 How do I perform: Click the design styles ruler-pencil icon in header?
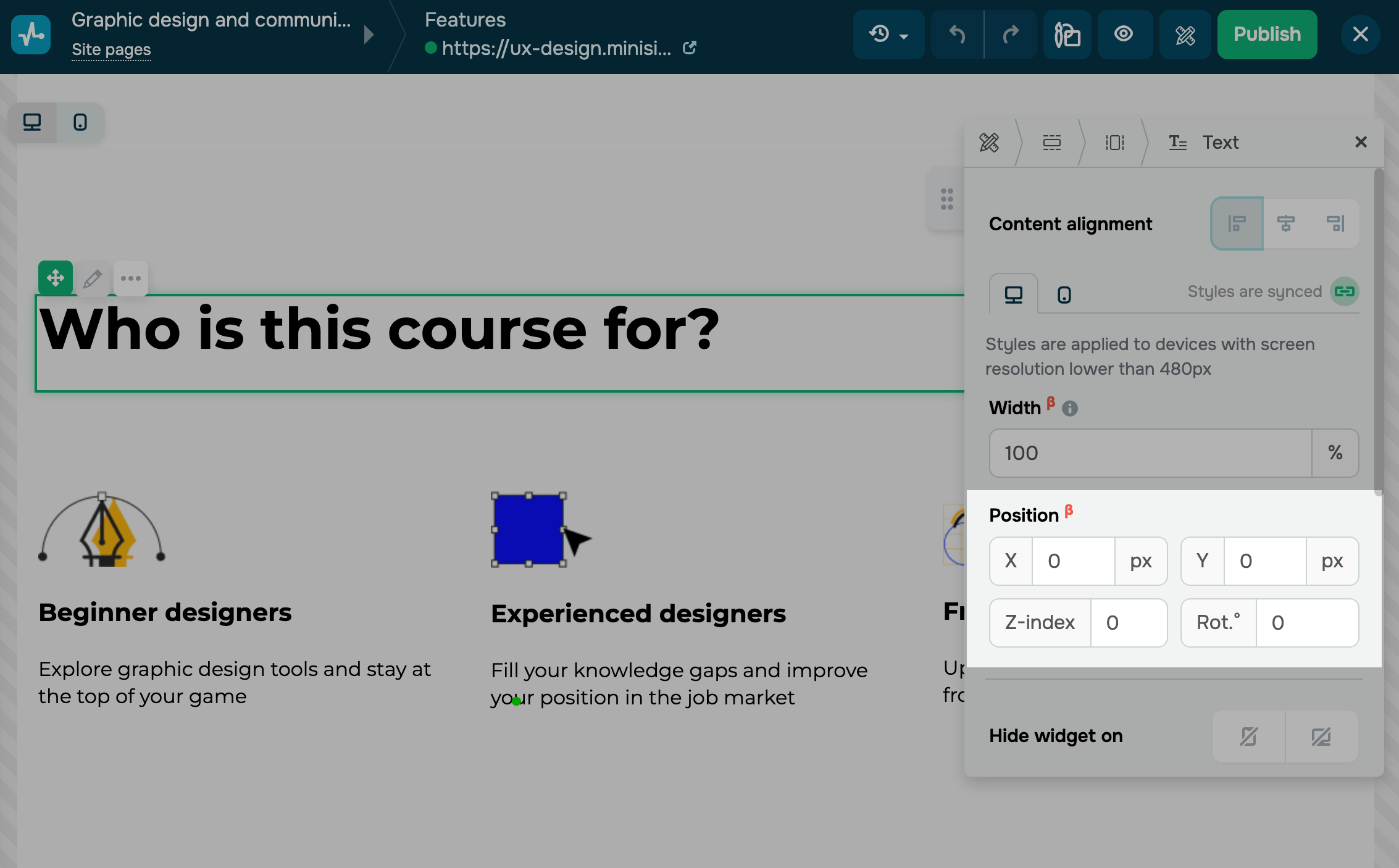pyautogui.click(x=1185, y=35)
